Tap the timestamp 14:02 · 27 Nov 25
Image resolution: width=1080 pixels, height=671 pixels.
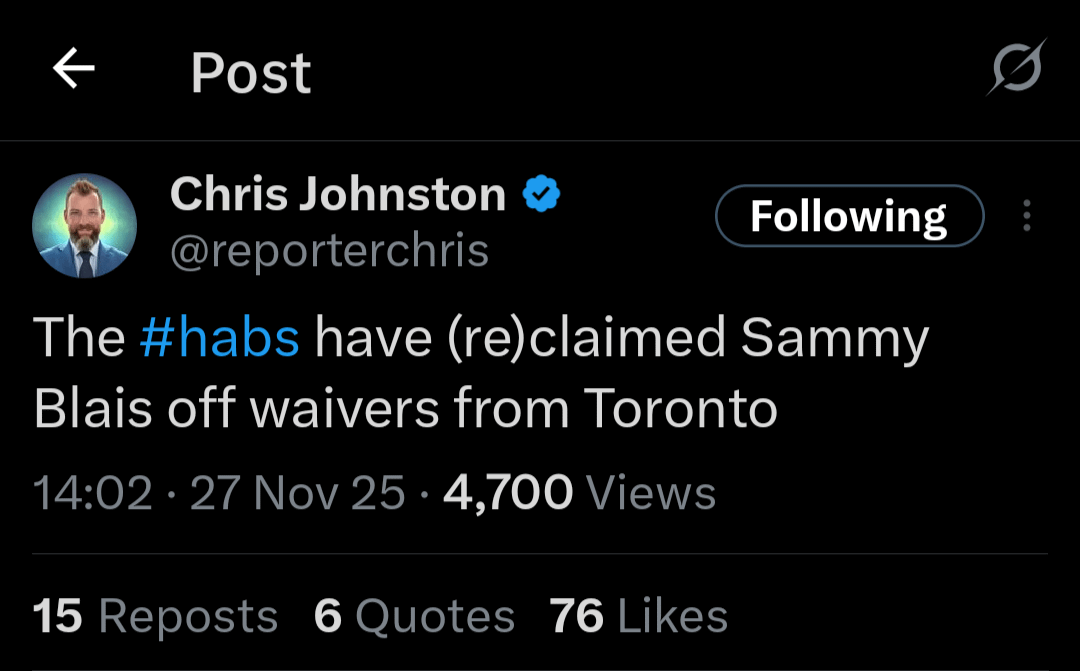(x=215, y=492)
